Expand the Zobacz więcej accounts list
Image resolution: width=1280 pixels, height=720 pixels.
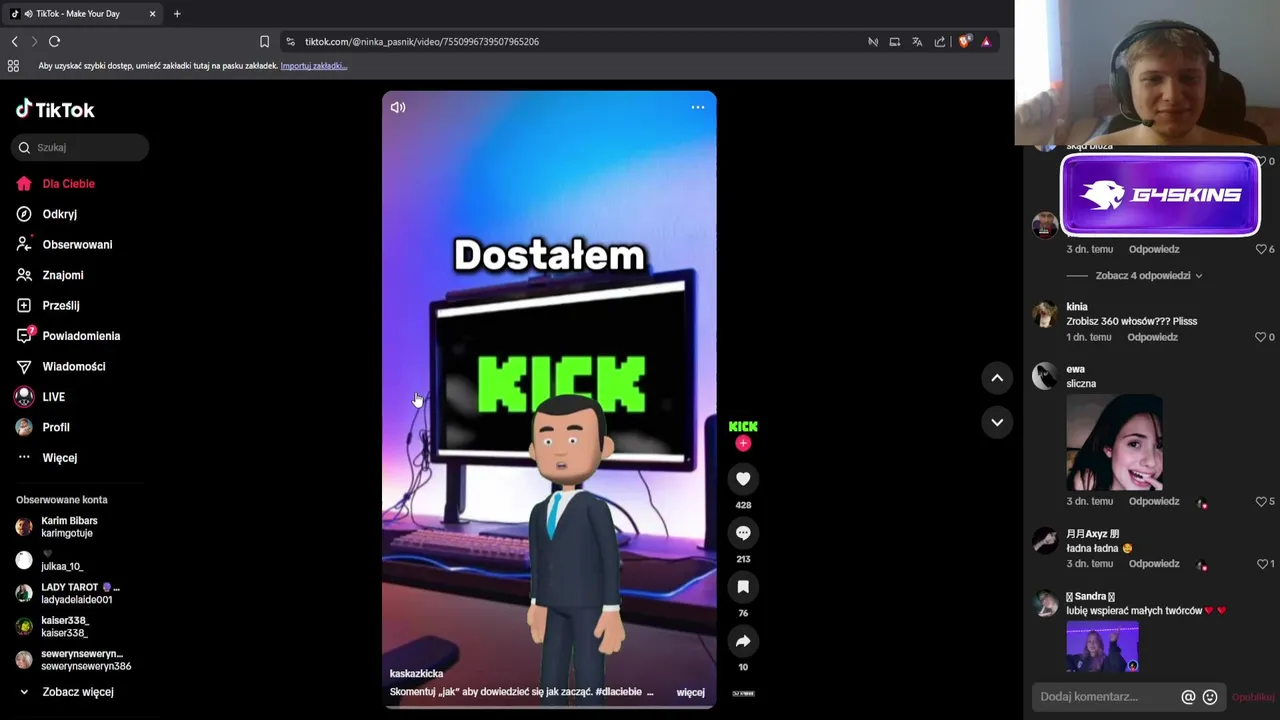coord(77,692)
